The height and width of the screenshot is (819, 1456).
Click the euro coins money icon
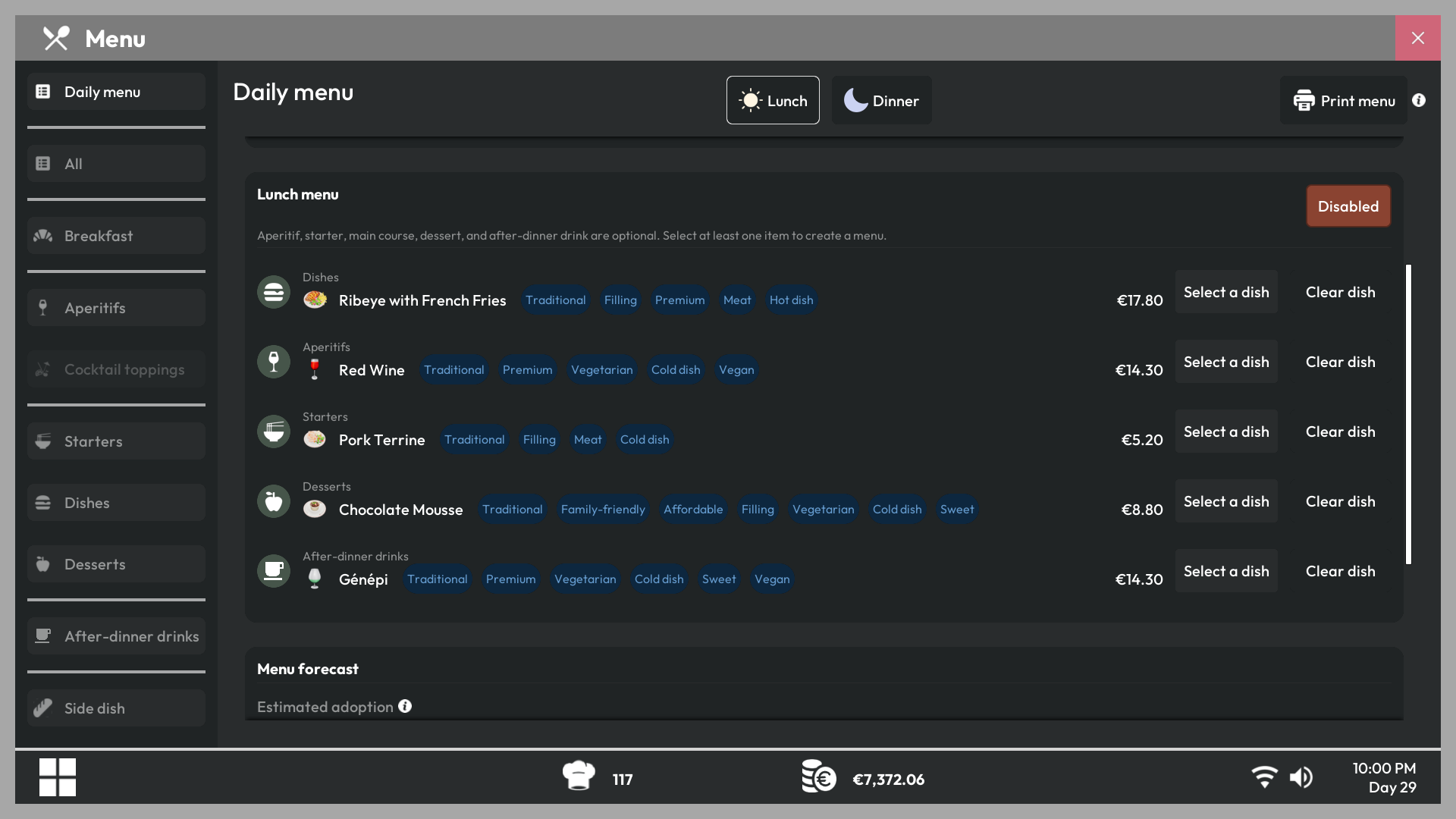(819, 776)
